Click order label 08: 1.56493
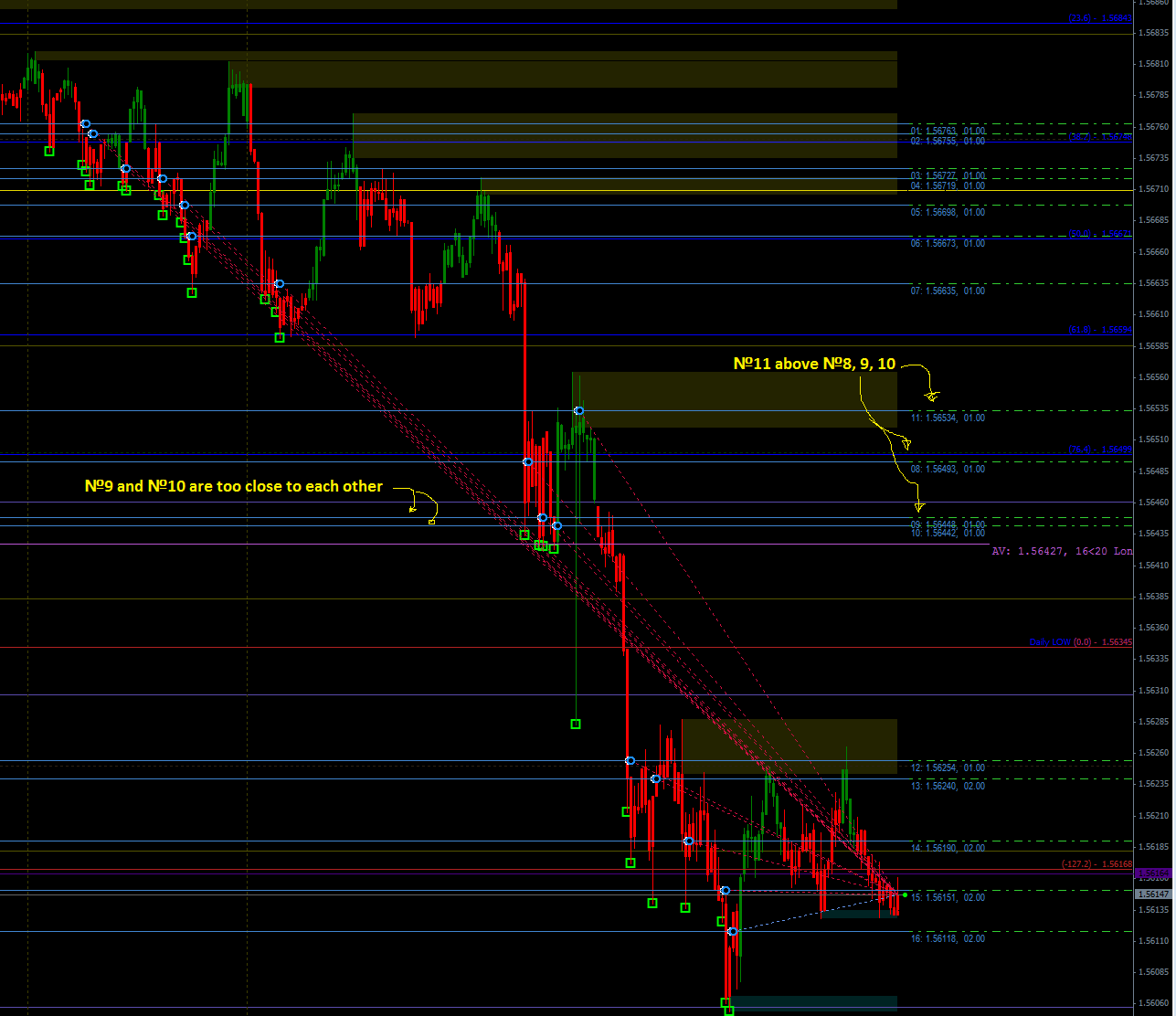The height and width of the screenshot is (1016, 1176). point(948,469)
